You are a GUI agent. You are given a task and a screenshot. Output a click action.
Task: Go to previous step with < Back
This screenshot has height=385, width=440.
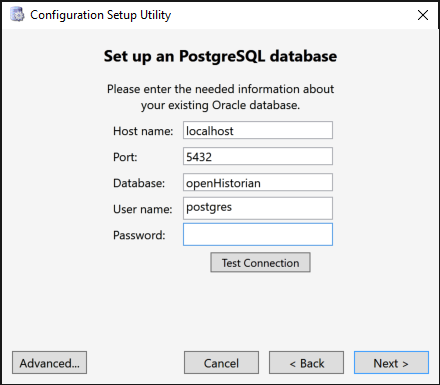[306, 363]
